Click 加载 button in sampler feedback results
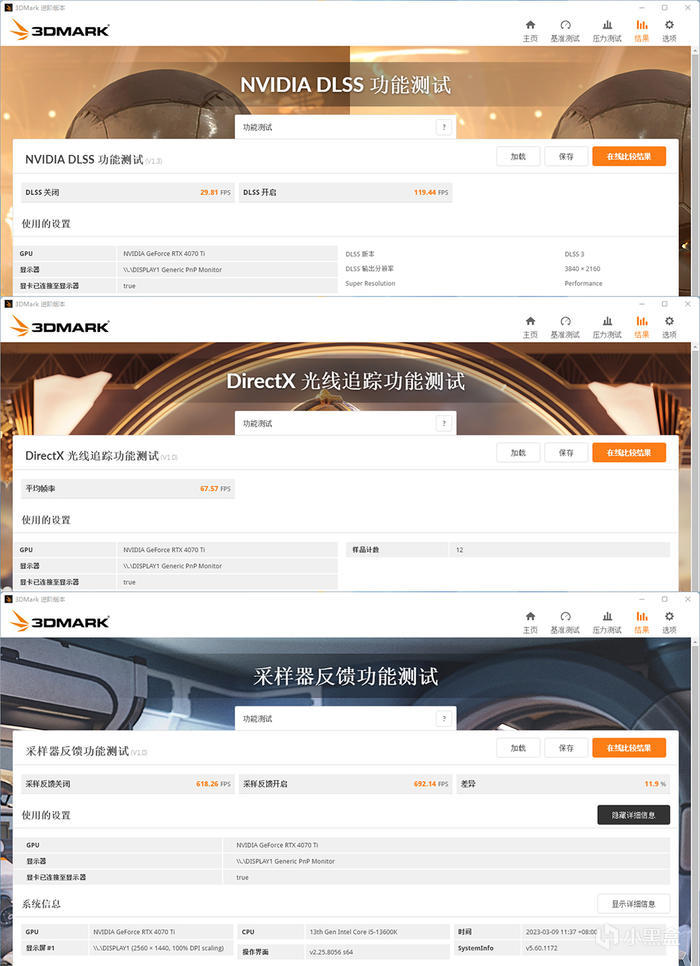 [518, 748]
